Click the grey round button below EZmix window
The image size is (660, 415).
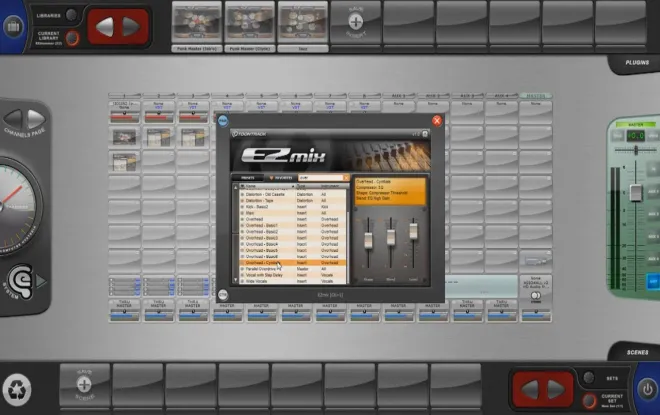click(223, 295)
